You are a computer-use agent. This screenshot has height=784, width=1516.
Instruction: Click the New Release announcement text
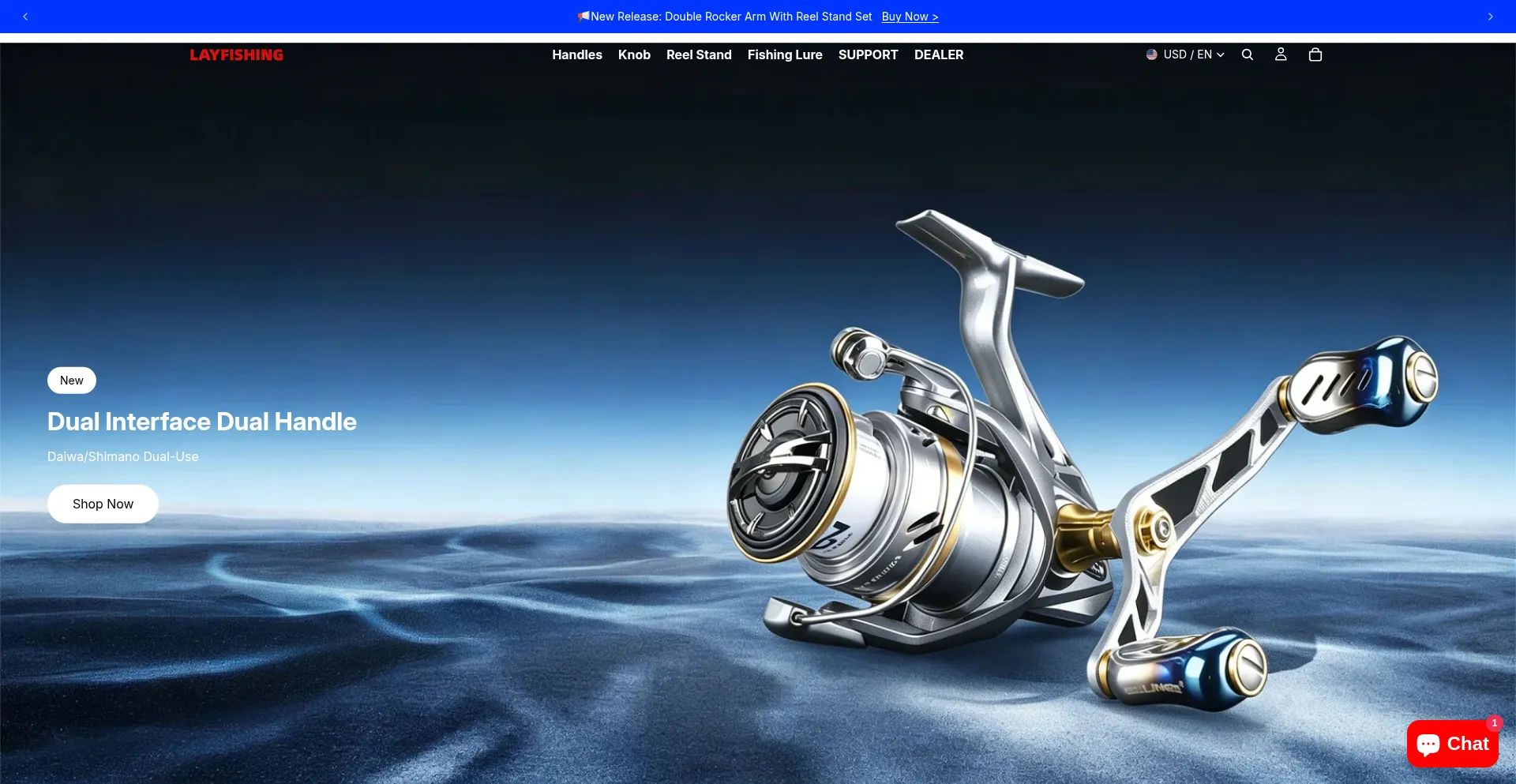point(725,17)
